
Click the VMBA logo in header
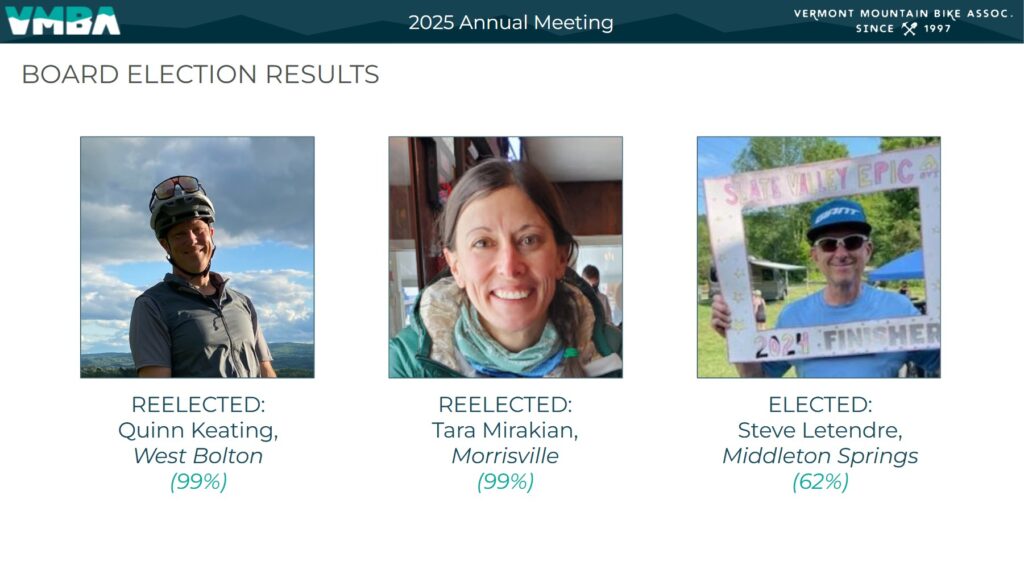point(63,21)
